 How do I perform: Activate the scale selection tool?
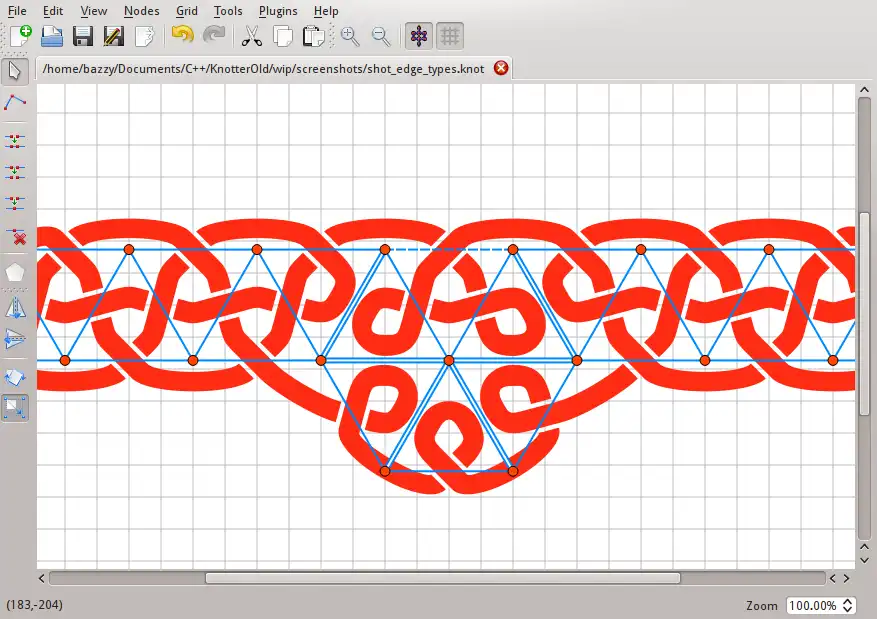15,408
